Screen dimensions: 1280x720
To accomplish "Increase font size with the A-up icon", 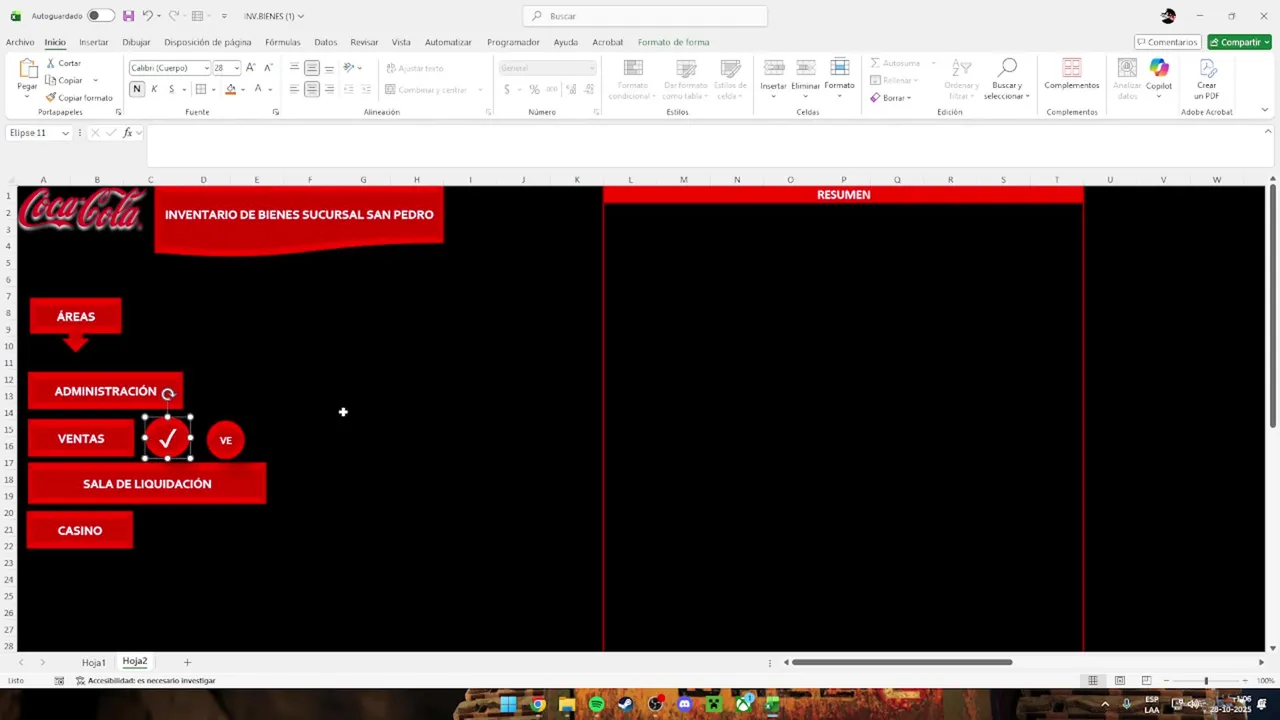I will point(250,68).
